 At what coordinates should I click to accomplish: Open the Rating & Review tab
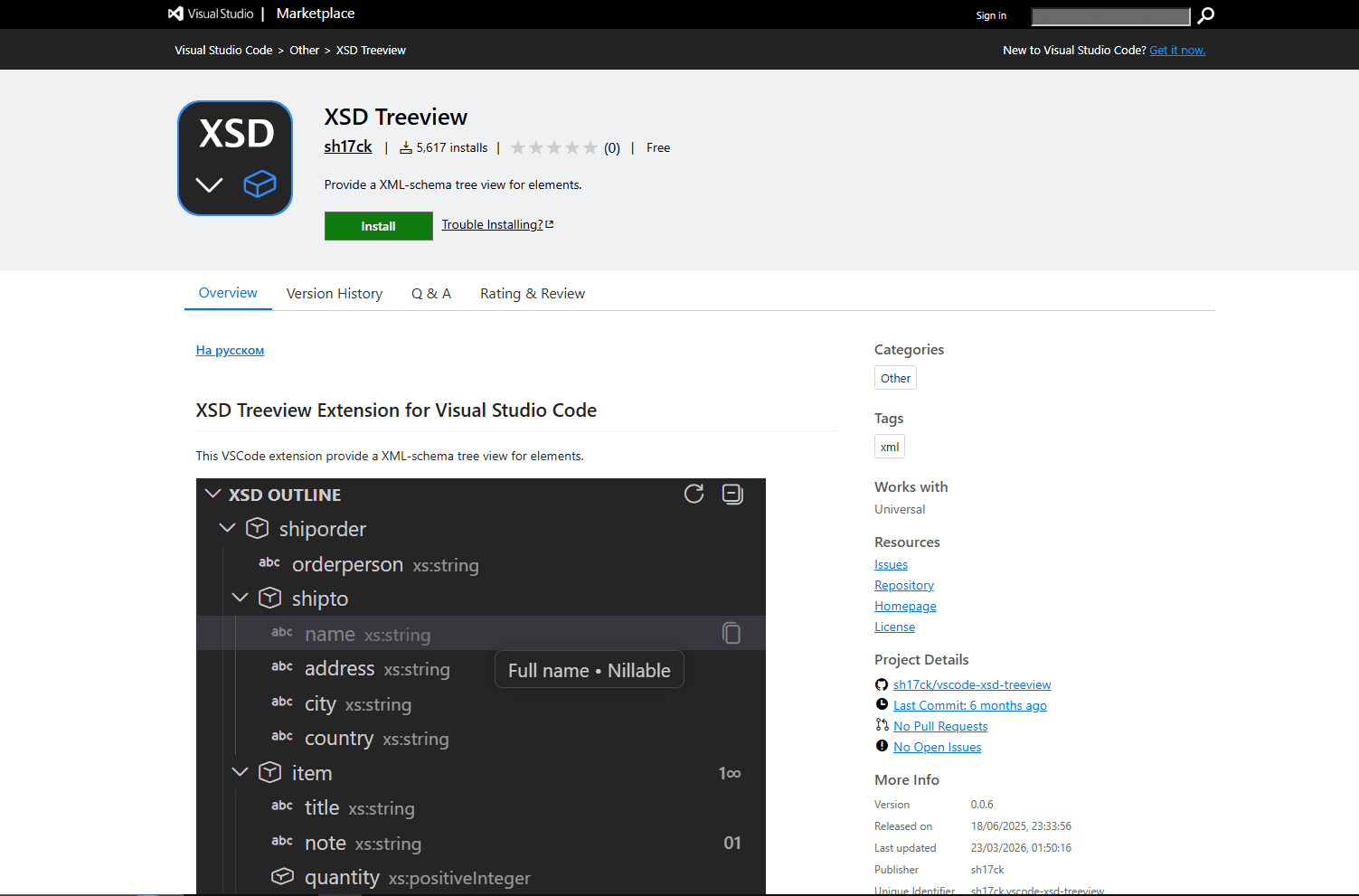pos(533,294)
